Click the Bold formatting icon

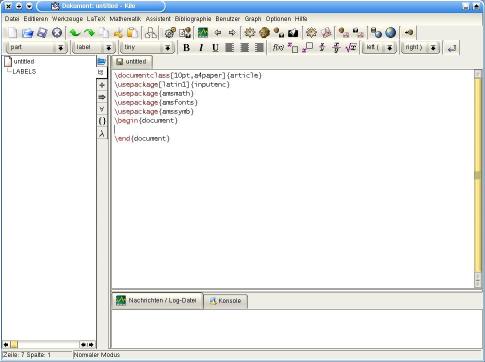click(x=187, y=48)
